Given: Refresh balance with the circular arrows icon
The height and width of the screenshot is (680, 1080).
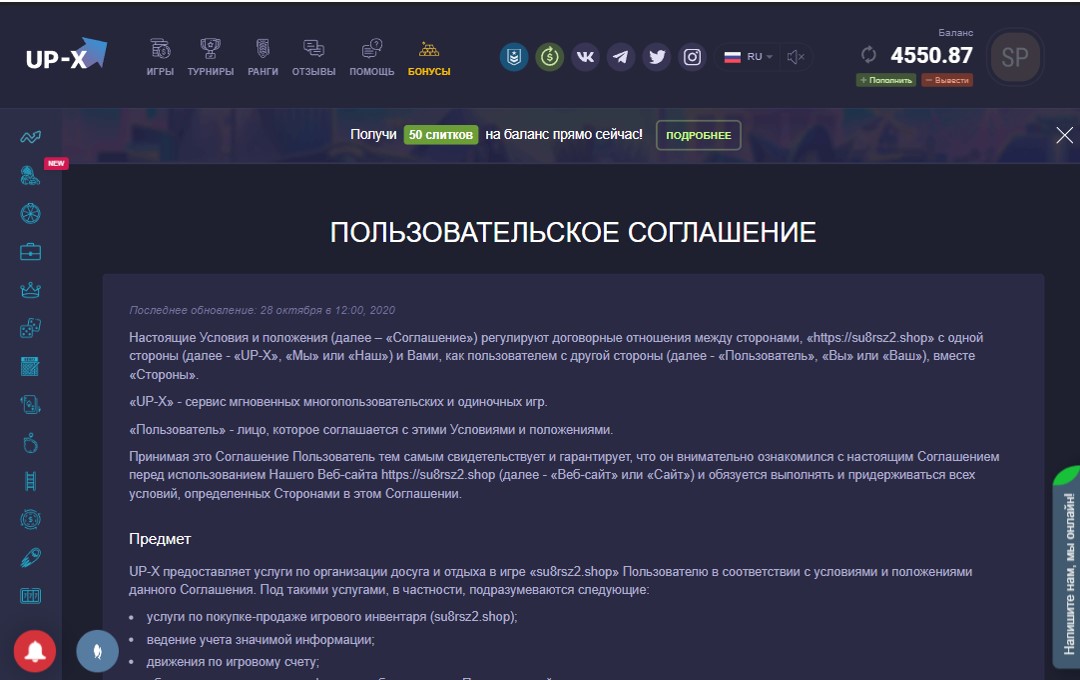Looking at the screenshot, I should [x=868, y=55].
